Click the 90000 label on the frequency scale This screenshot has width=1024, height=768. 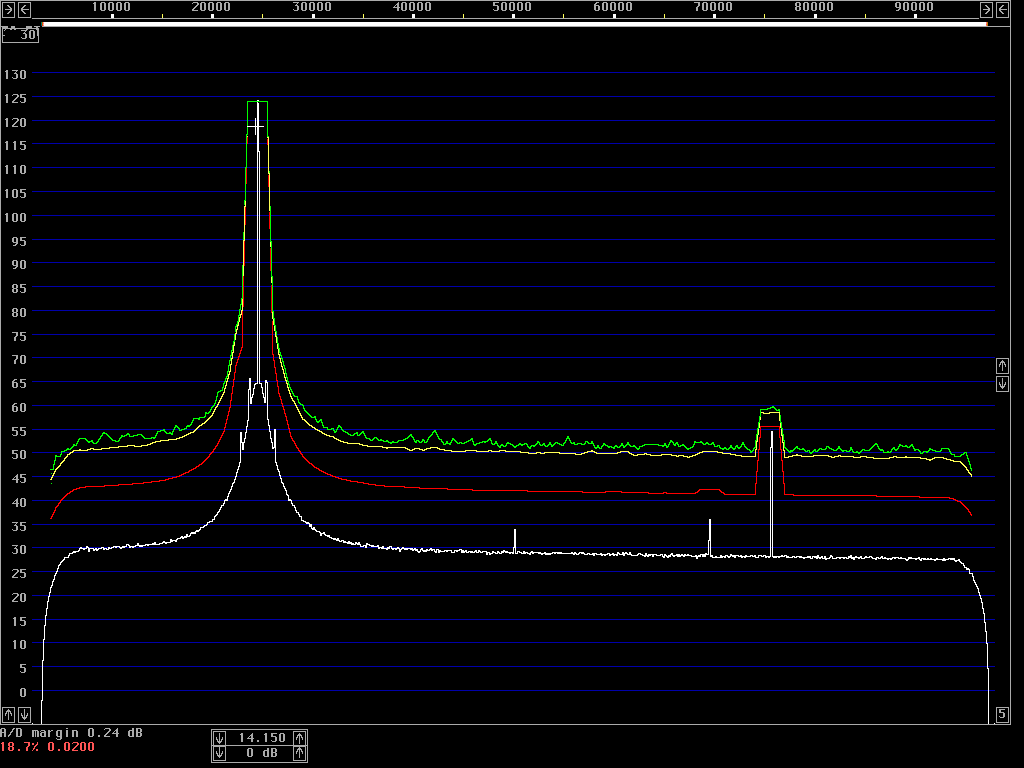[914, 7]
